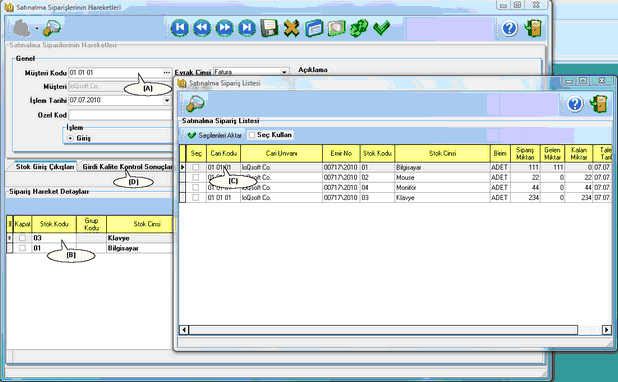Open the blue window form icon
This screenshot has height=382, width=618.
point(314,28)
